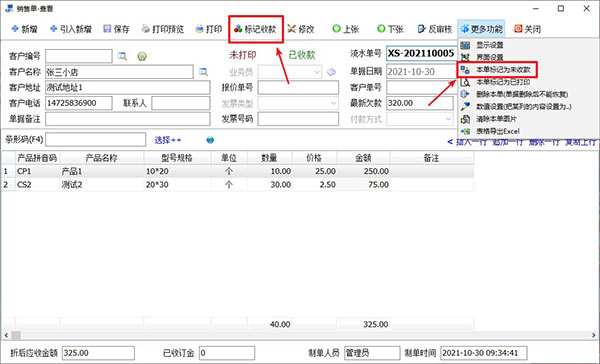Image resolution: width=600 pixels, height=364 pixels.
Task: Go to next order with 下张
Action: pyautogui.click(x=390, y=29)
